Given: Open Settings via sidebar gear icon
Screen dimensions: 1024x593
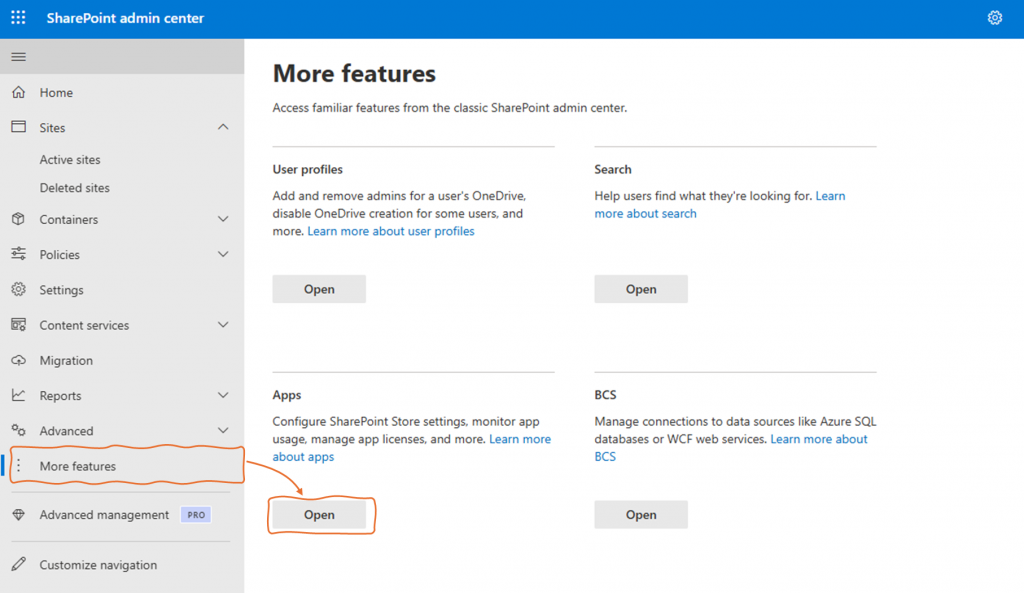Looking at the screenshot, I should [x=18, y=290].
